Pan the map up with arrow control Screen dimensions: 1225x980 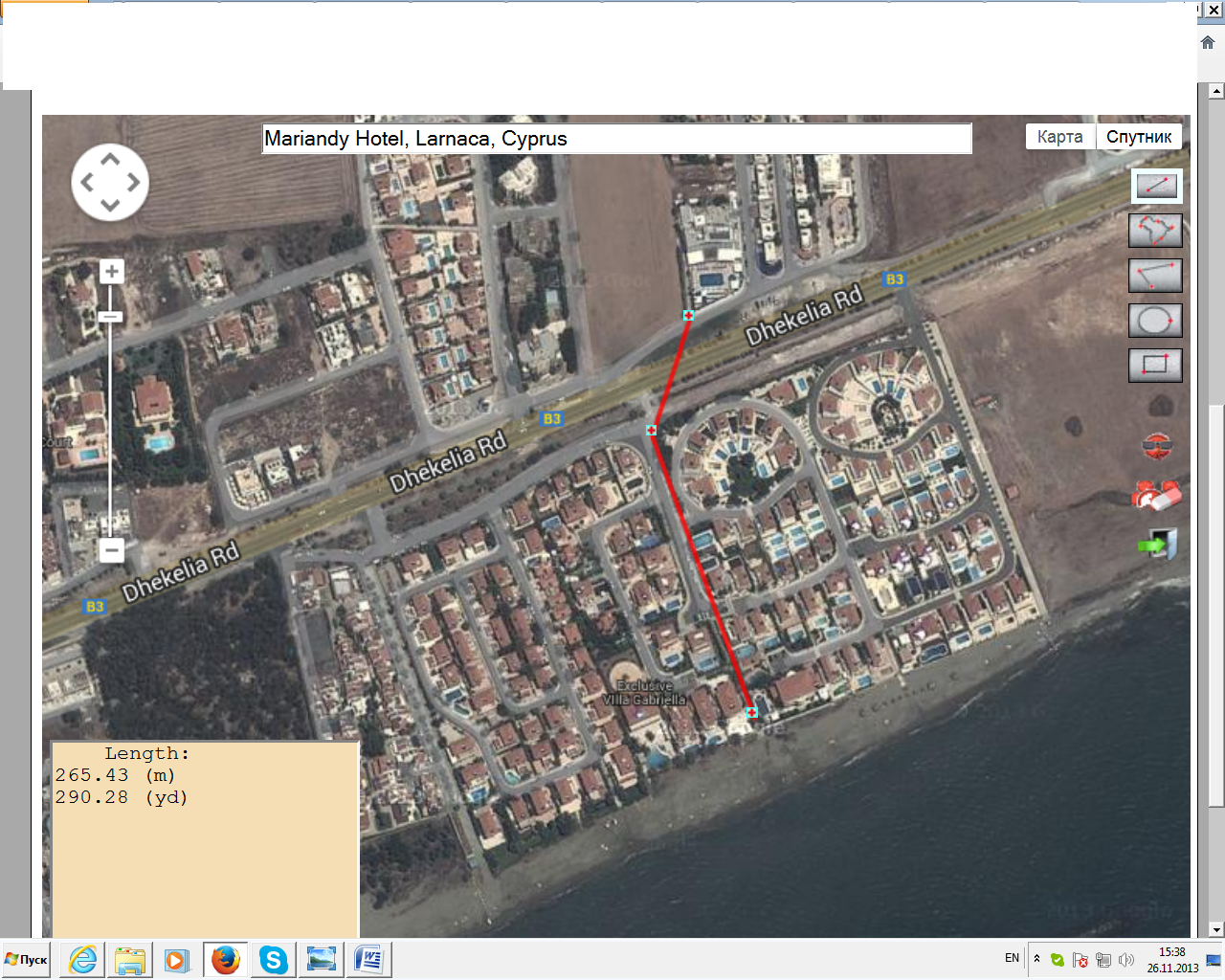tap(110, 160)
